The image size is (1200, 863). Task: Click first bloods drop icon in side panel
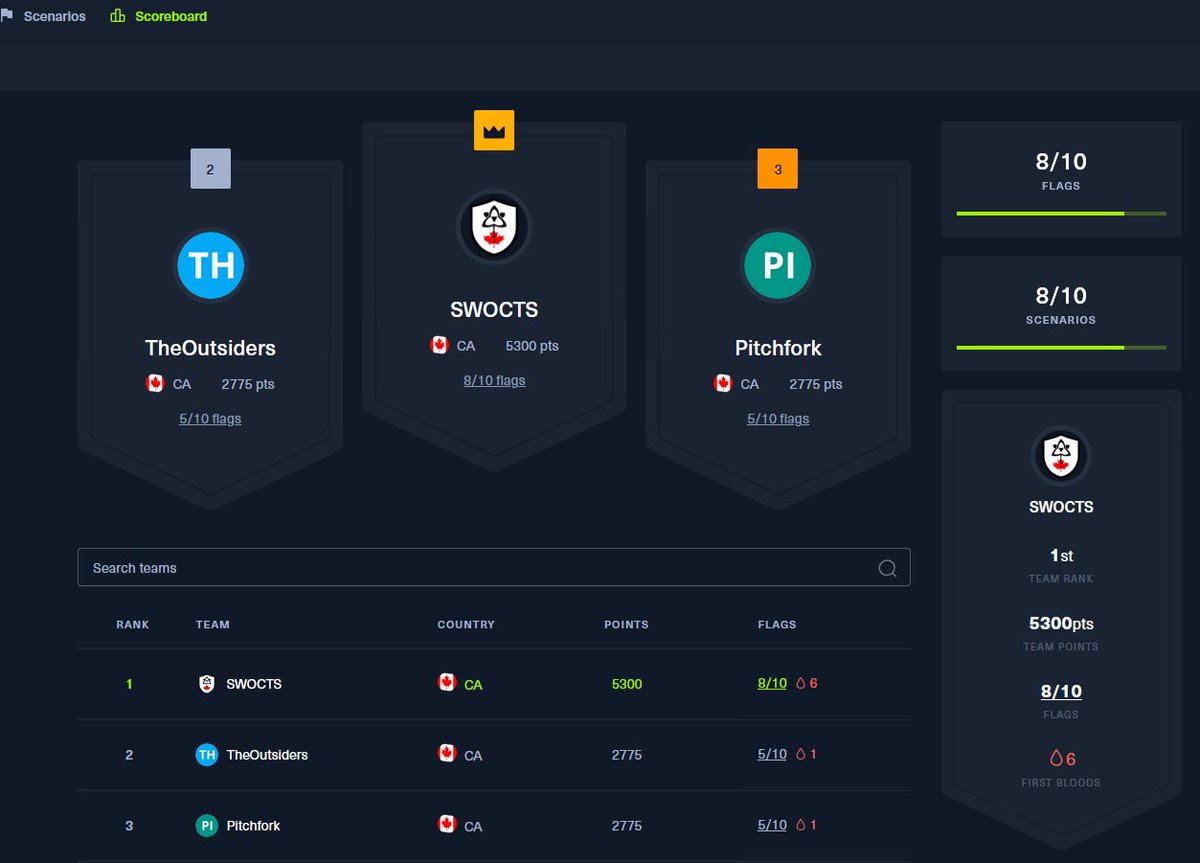(x=1056, y=759)
